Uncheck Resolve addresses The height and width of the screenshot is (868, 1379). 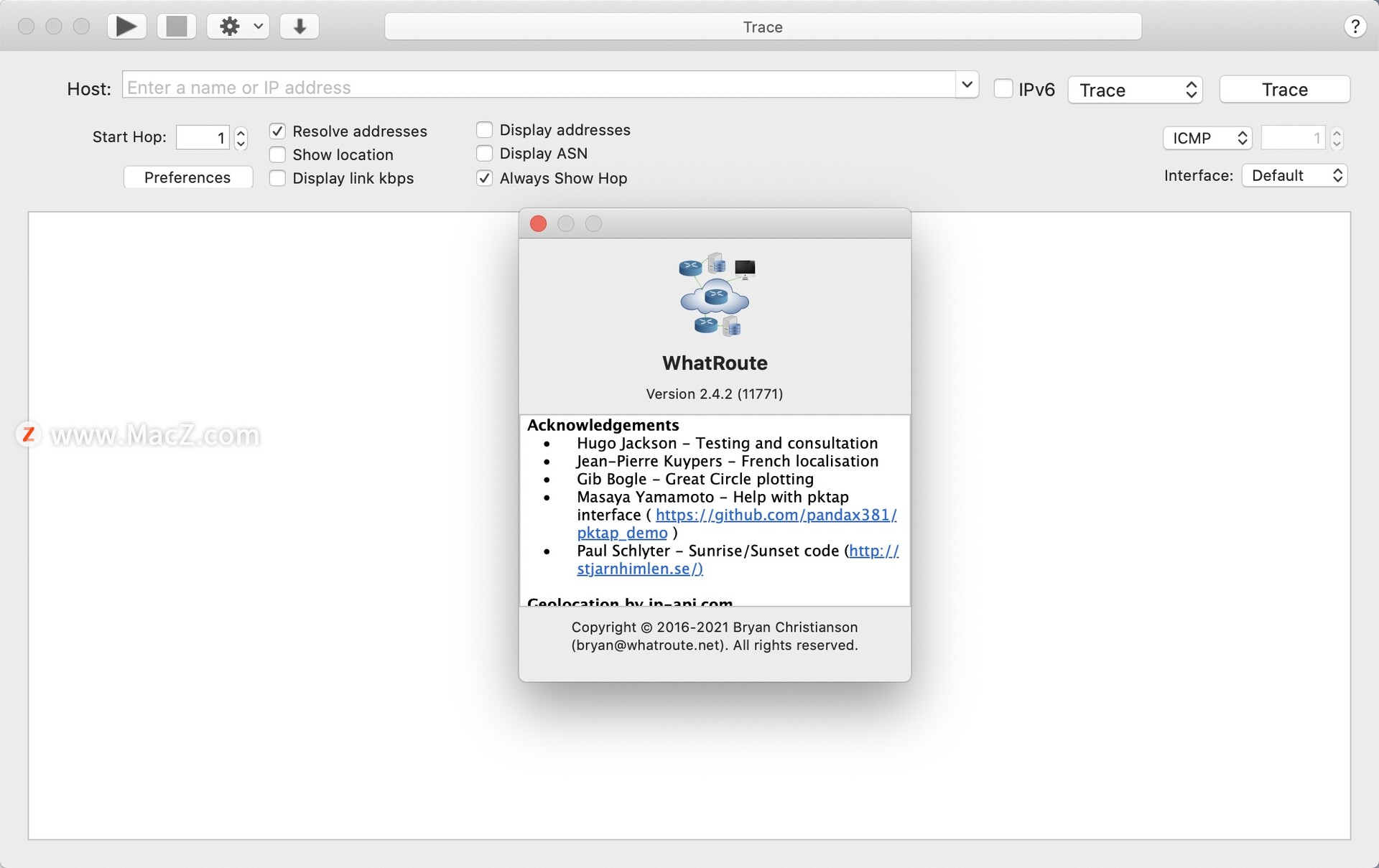pos(277,131)
